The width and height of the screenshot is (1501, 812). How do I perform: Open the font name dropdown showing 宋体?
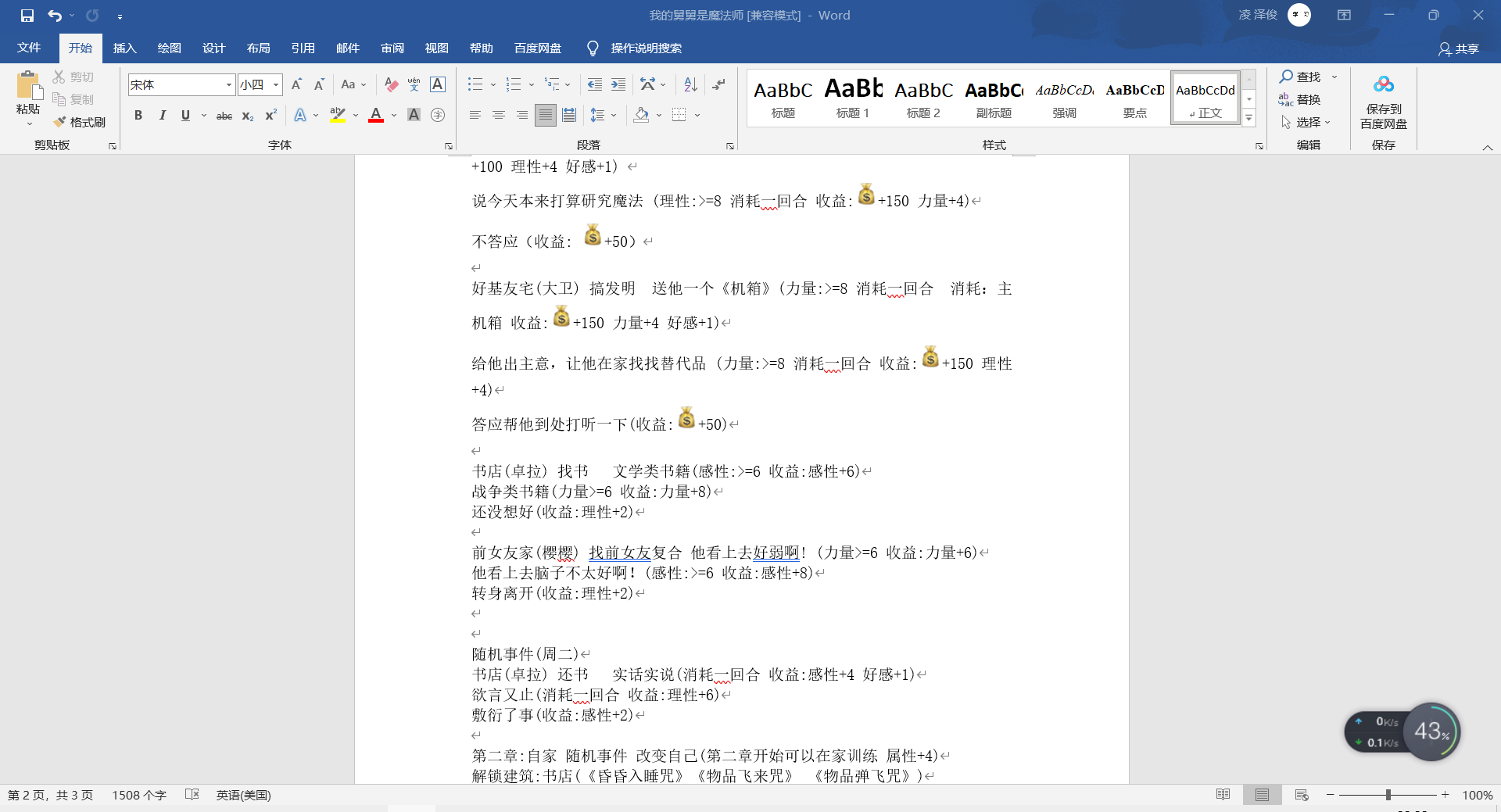point(181,84)
